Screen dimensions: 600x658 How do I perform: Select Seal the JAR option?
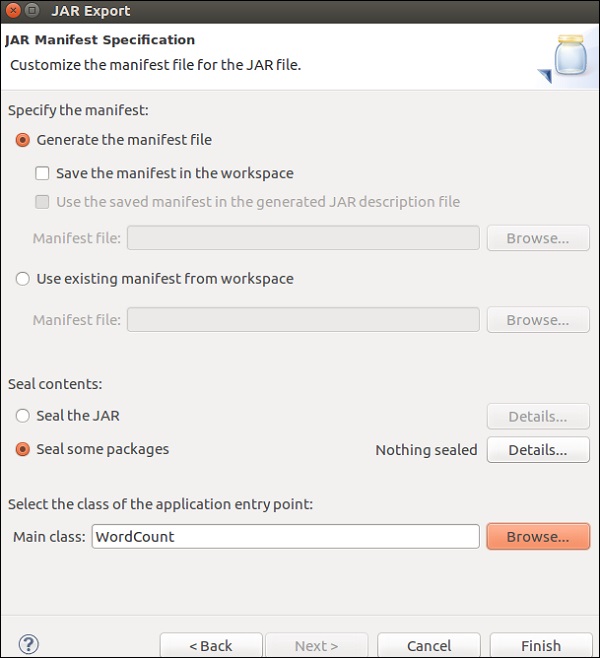click(x=23, y=415)
